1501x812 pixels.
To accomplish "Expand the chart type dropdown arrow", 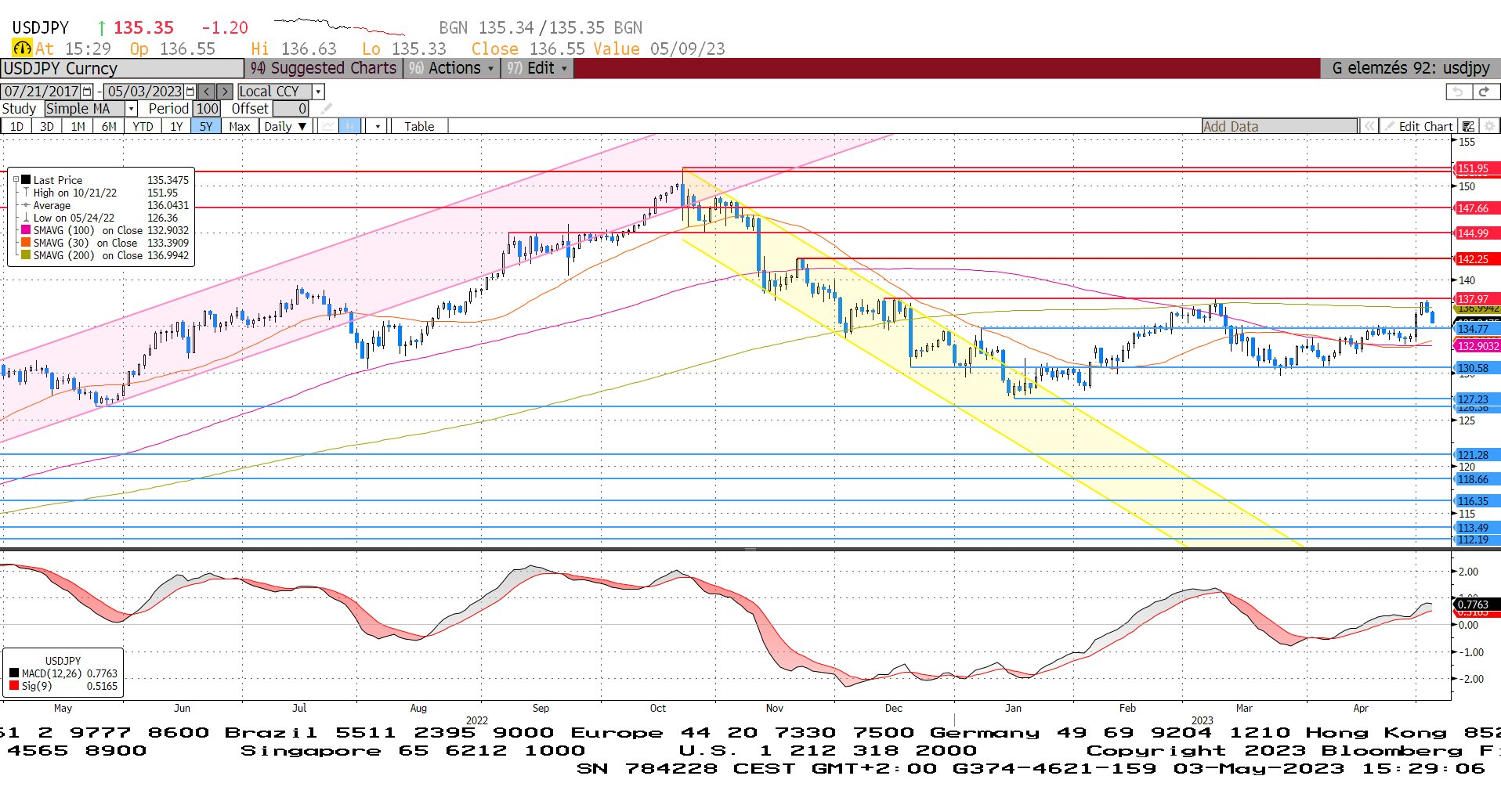I will tap(378, 126).
